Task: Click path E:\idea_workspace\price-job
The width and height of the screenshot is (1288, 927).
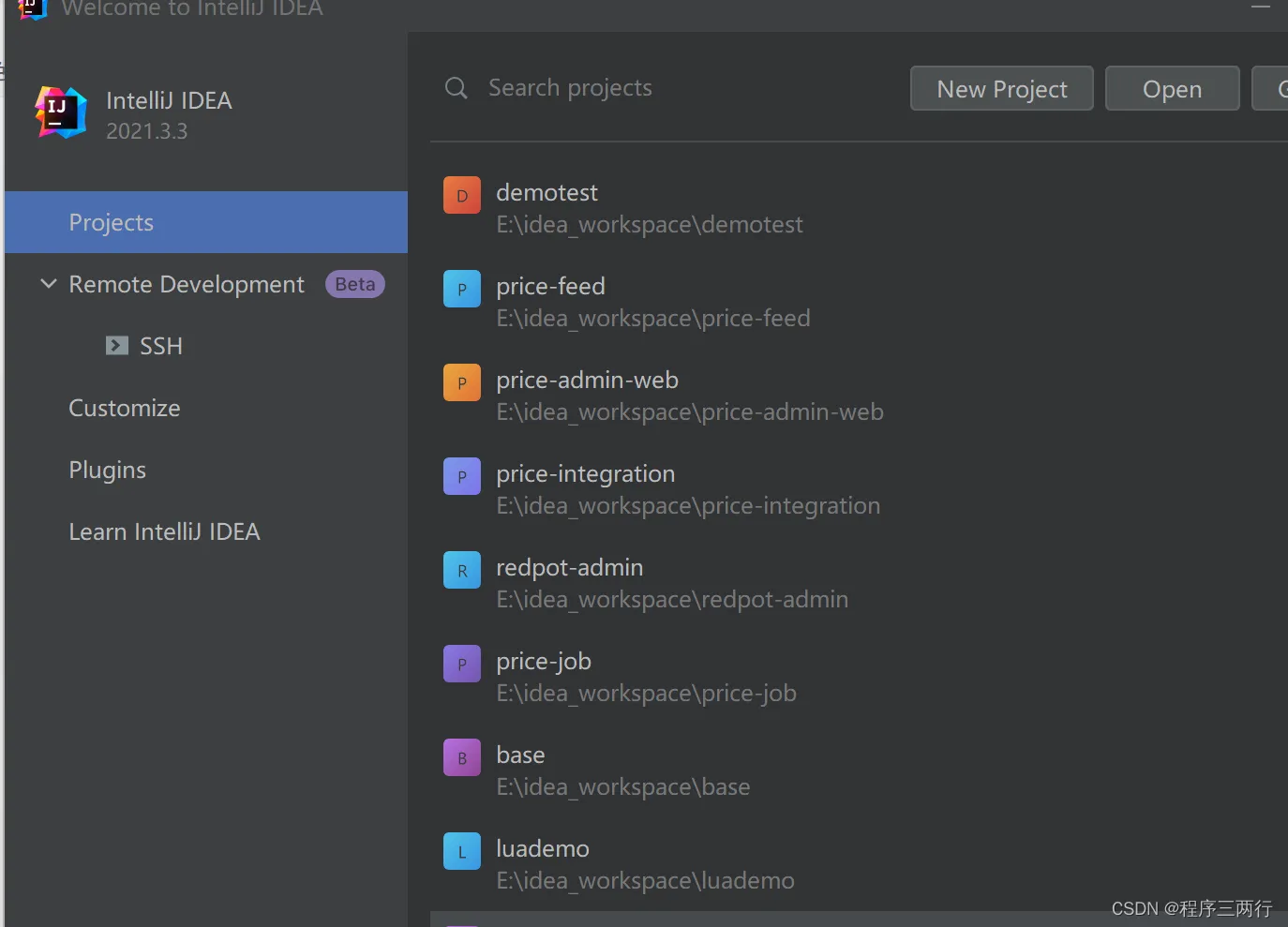Action: click(x=646, y=694)
